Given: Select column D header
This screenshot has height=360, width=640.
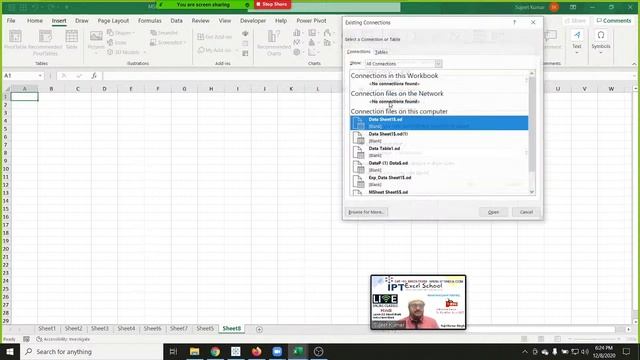Looking at the screenshot, I should [104, 89].
